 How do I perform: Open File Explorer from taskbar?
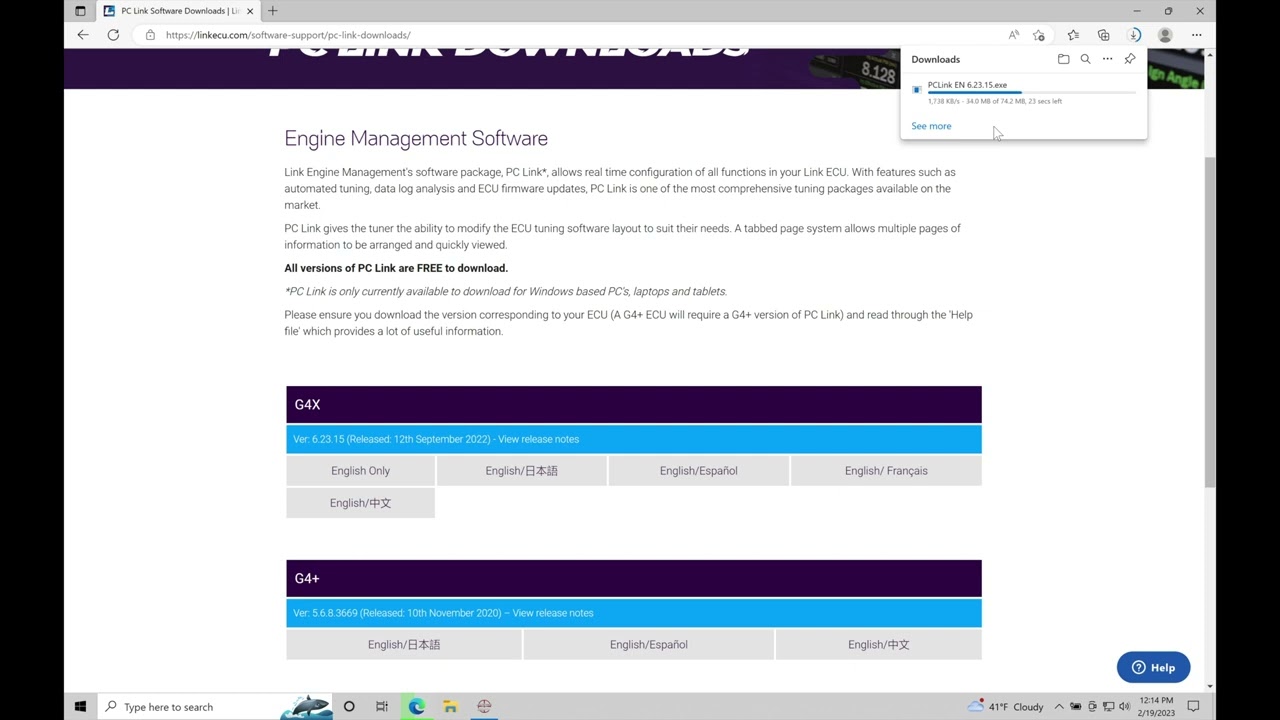coord(450,707)
